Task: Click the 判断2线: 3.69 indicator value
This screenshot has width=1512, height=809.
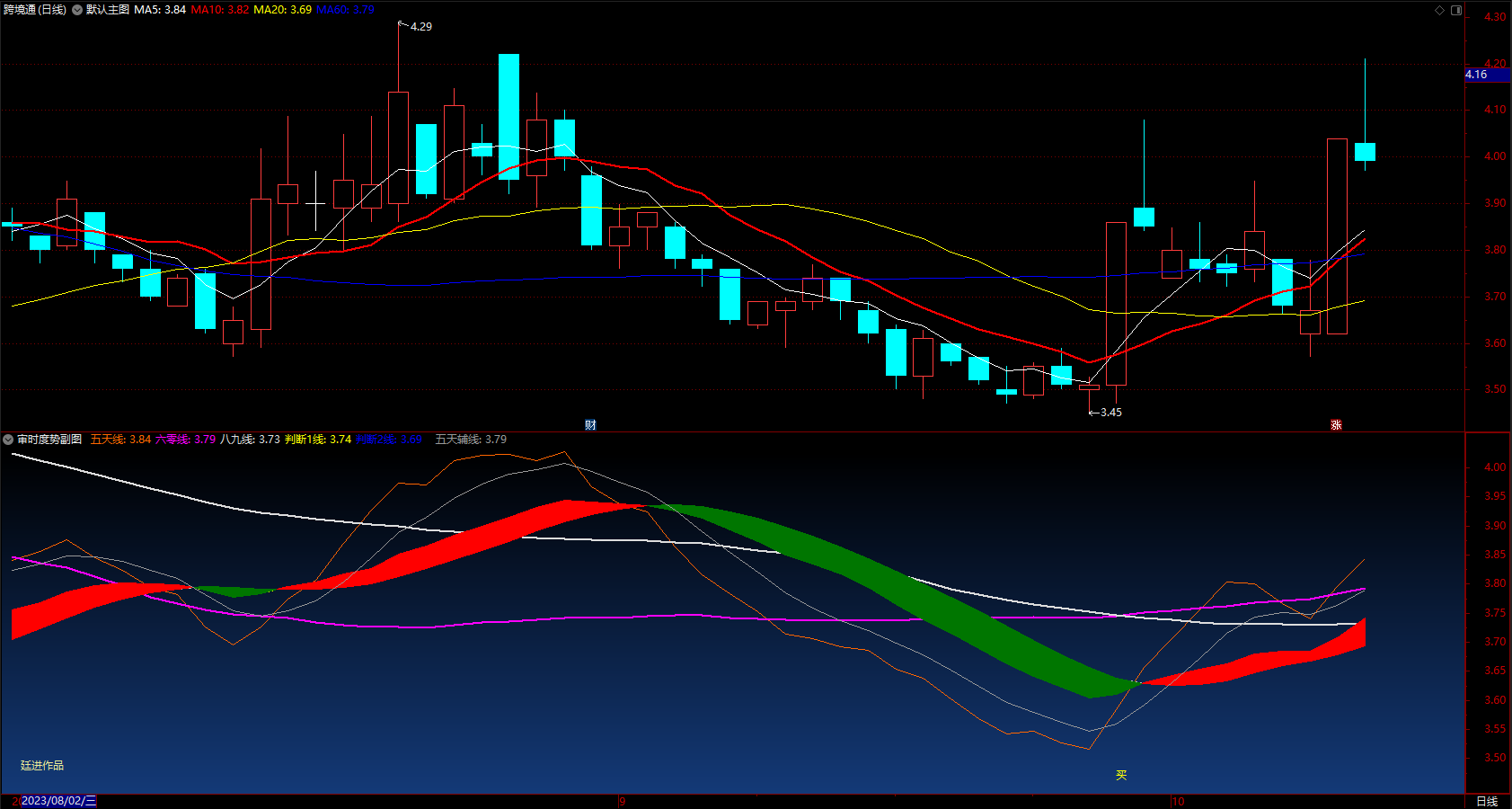Action: [x=389, y=440]
